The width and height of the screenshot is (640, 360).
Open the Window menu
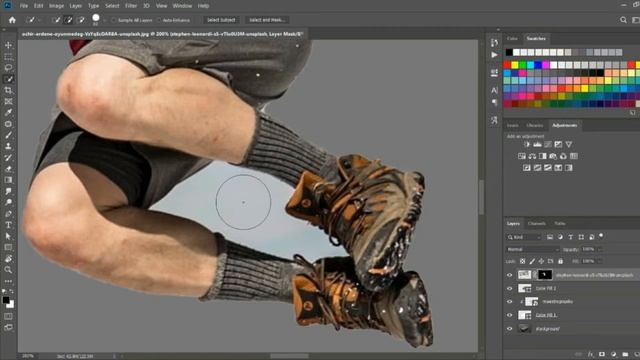pos(182,6)
